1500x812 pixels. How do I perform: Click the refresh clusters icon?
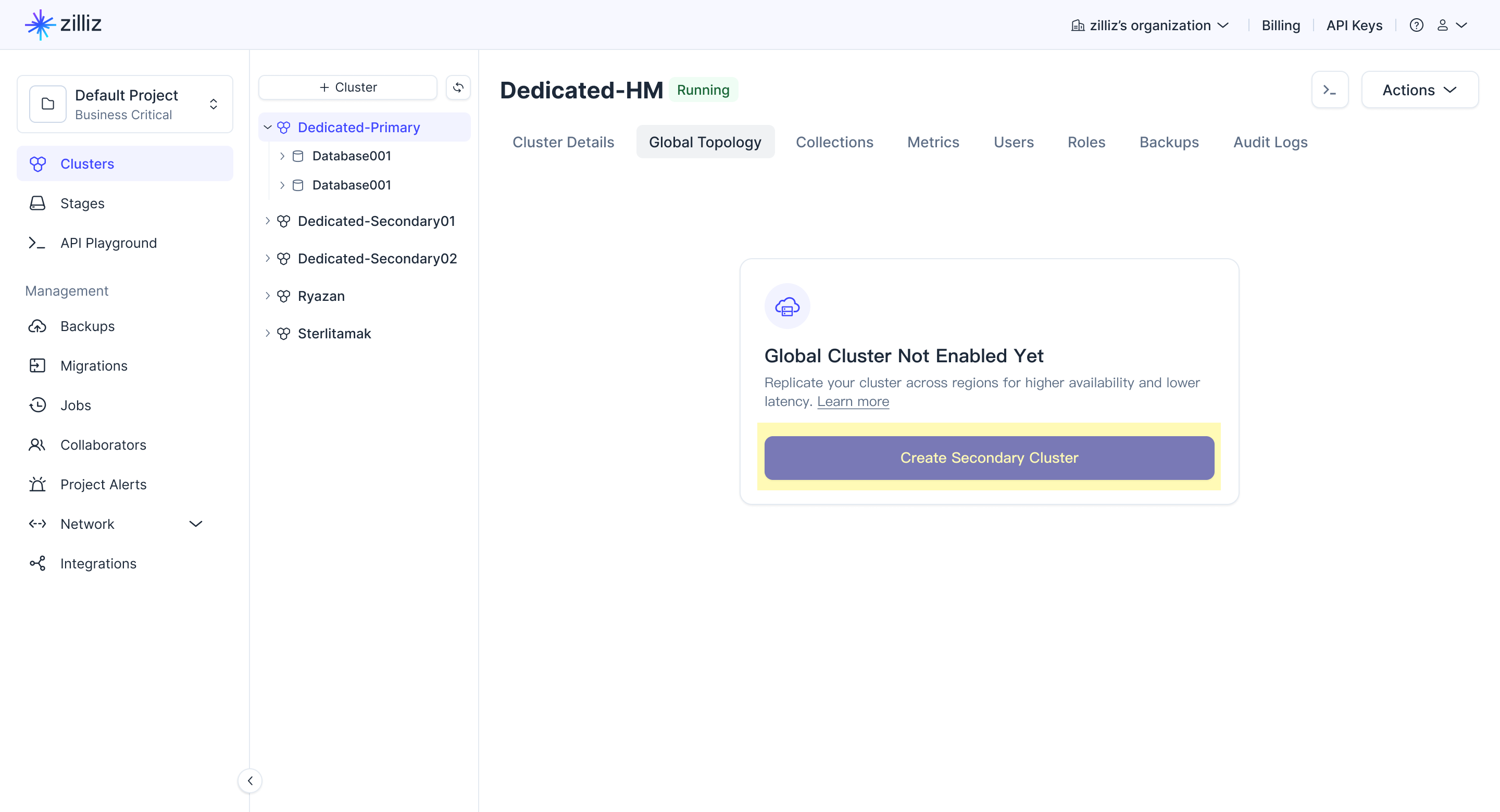click(x=458, y=87)
